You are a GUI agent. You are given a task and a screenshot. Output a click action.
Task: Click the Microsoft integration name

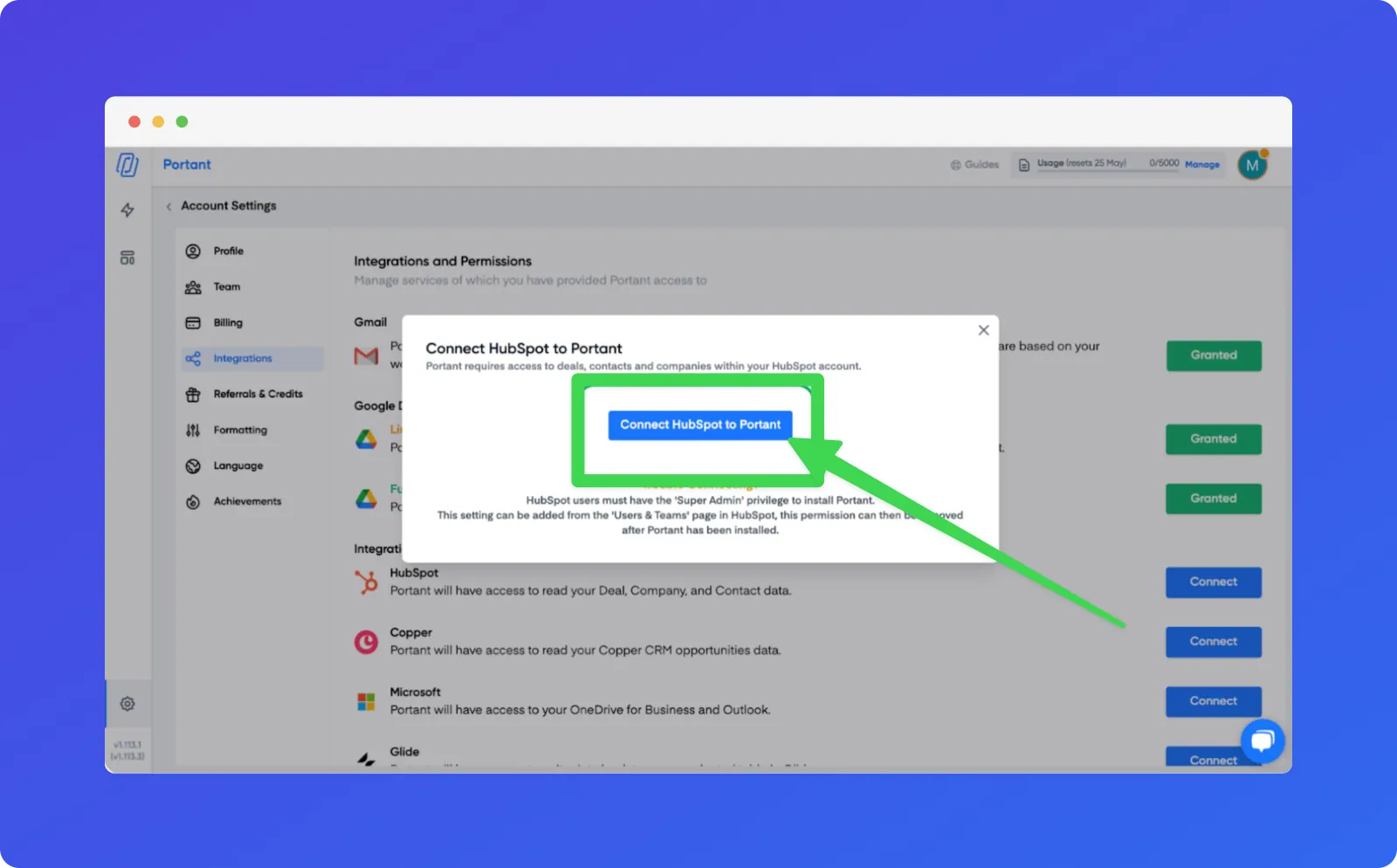pyautogui.click(x=416, y=692)
